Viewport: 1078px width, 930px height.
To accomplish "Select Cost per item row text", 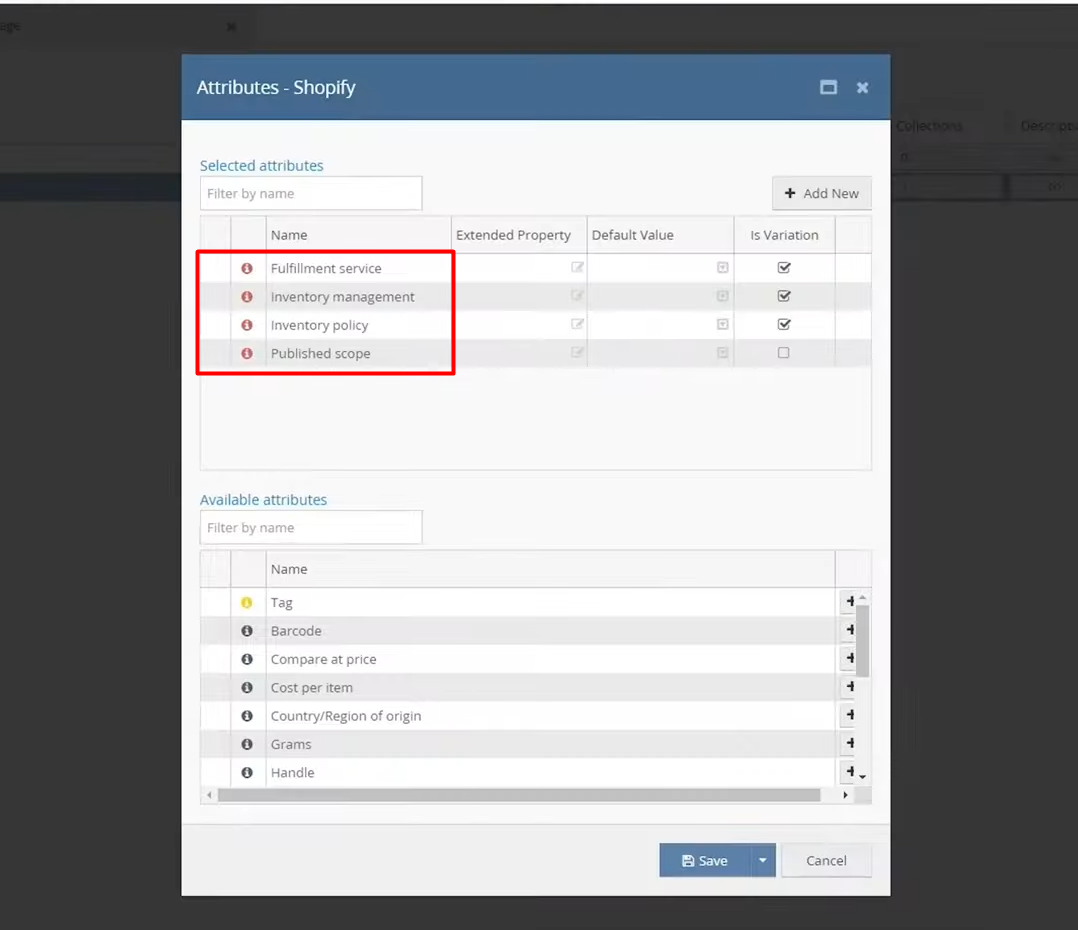I will pyautogui.click(x=311, y=687).
